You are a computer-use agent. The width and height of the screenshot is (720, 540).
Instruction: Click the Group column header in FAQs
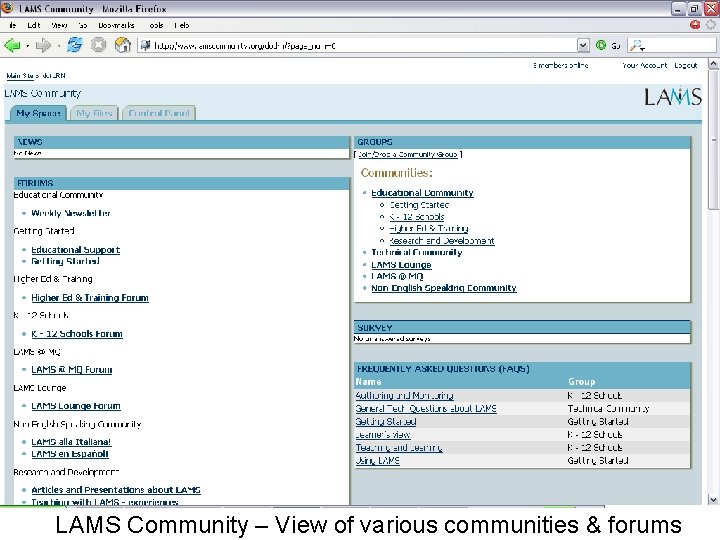[x=581, y=382]
